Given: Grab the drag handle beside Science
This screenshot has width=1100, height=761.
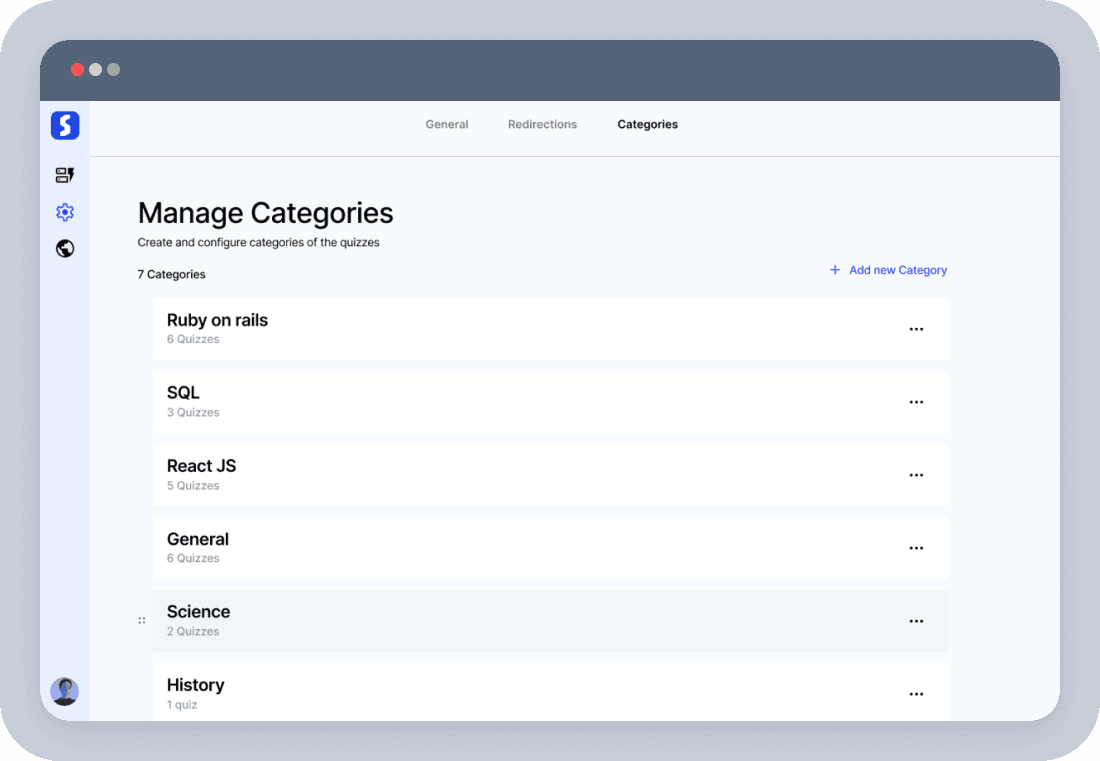Looking at the screenshot, I should click(x=141, y=621).
